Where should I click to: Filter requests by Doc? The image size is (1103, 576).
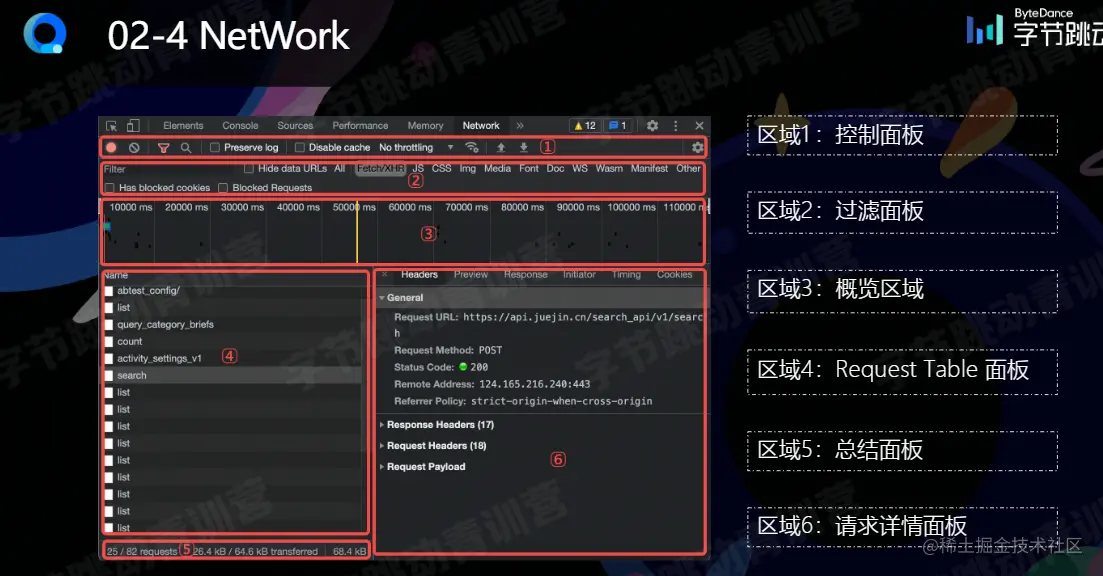point(556,169)
